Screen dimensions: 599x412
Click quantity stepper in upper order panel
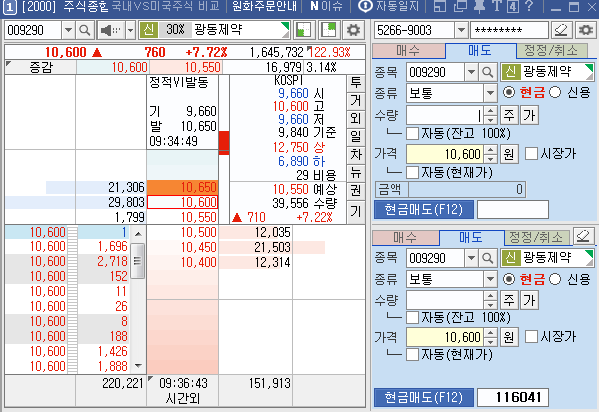pyautogui.click(x=491, y=115)
